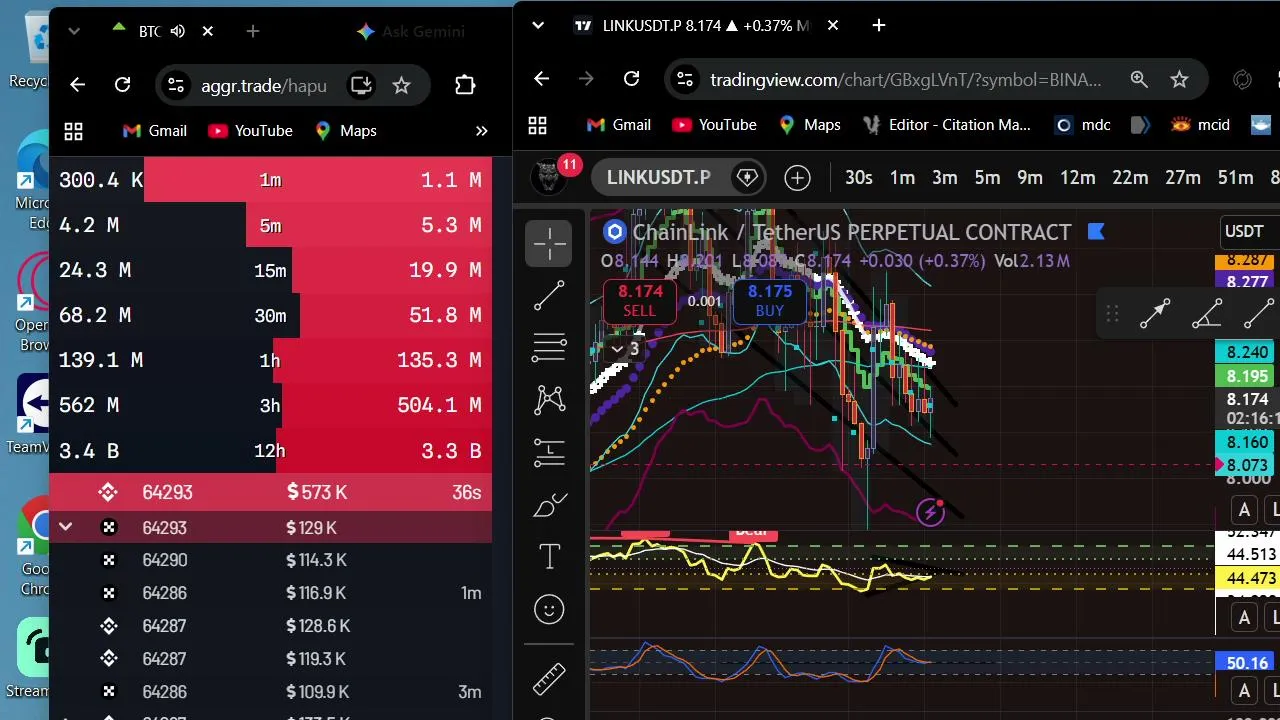Select the 51m chart interval
Viewport: 1280px width, 720px height.
1235,178
